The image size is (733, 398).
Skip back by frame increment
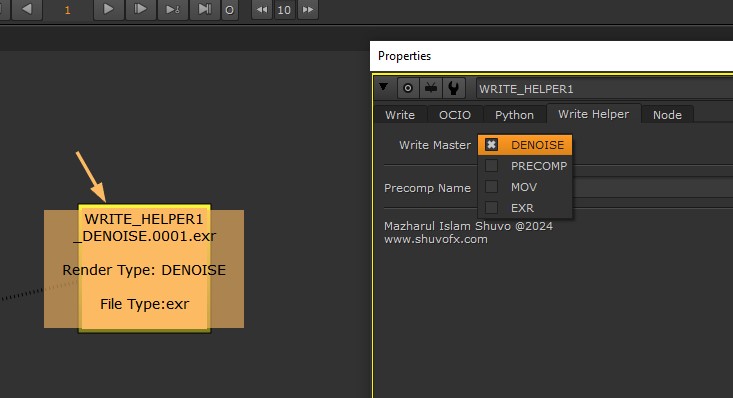tap(262, 10)
